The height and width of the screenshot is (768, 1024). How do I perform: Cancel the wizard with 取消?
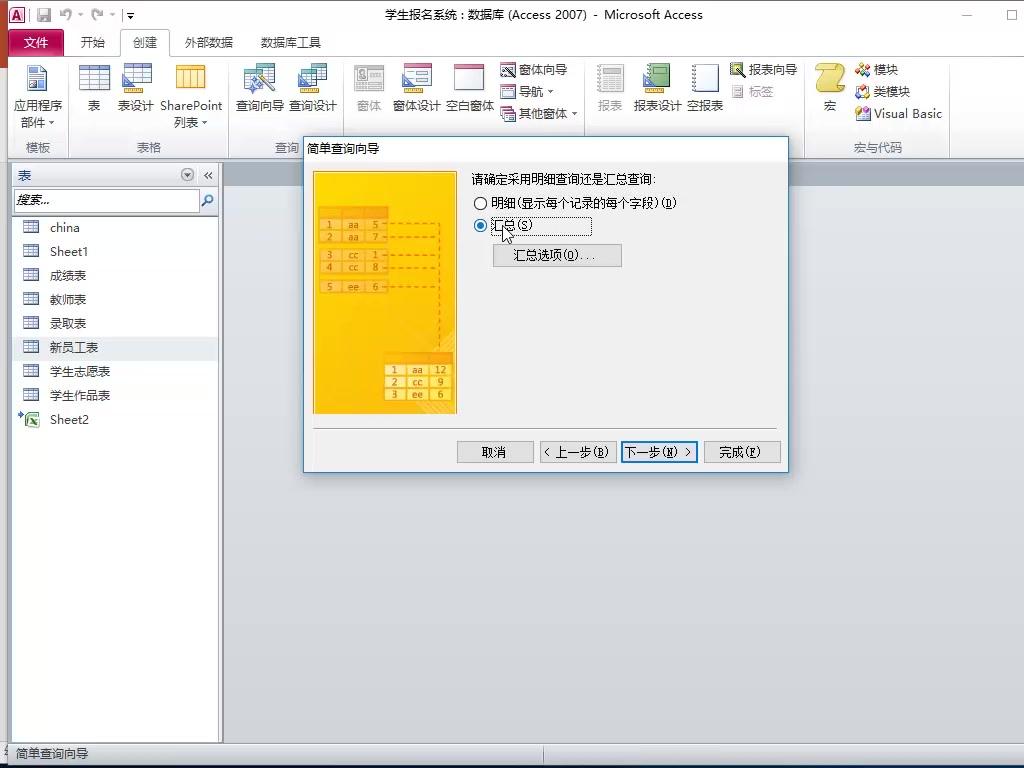click(495, 452)
